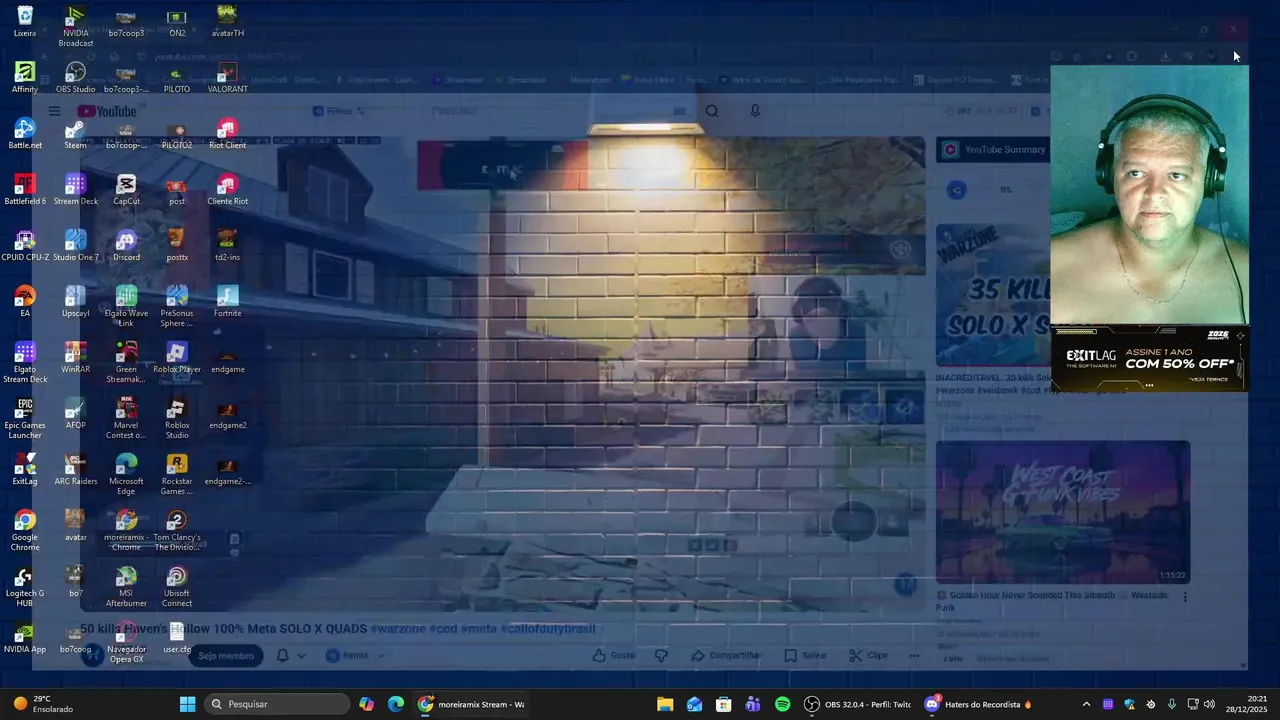Click the YouTube logo home link
Image resolution: width=1280 pixels, height=720 pixels.
(x=107, y=111)
